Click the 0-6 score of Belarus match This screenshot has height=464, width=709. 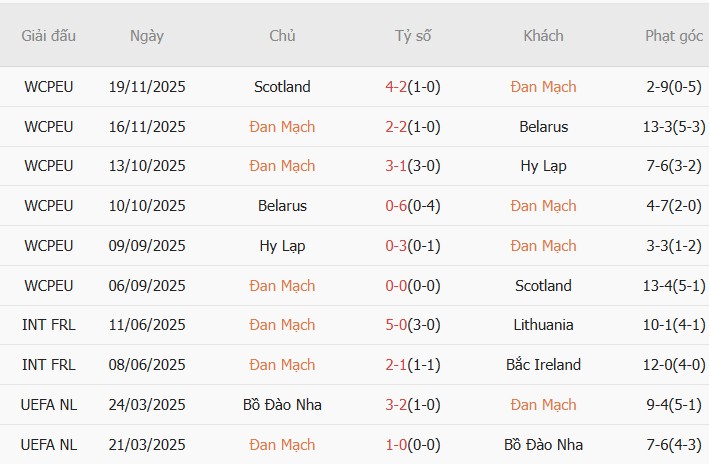coord(397,206)
